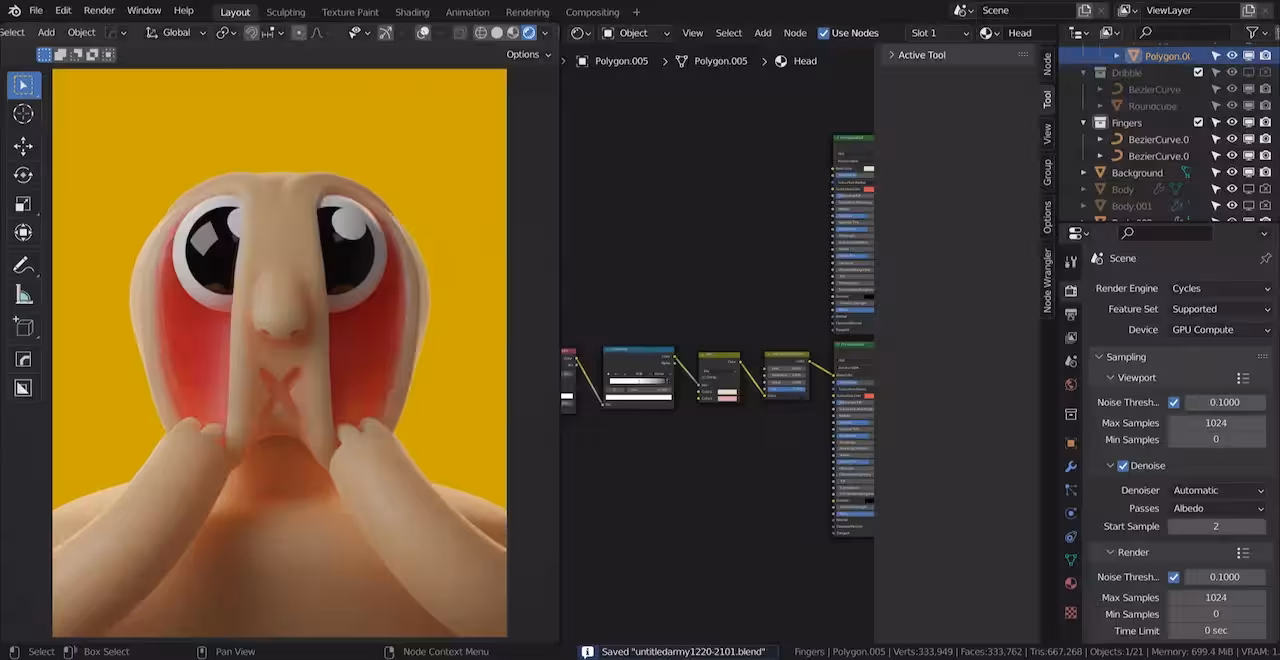1280x660 pixels.
Task: Switch to rendered viewport shading
Action: click(529, 33)
